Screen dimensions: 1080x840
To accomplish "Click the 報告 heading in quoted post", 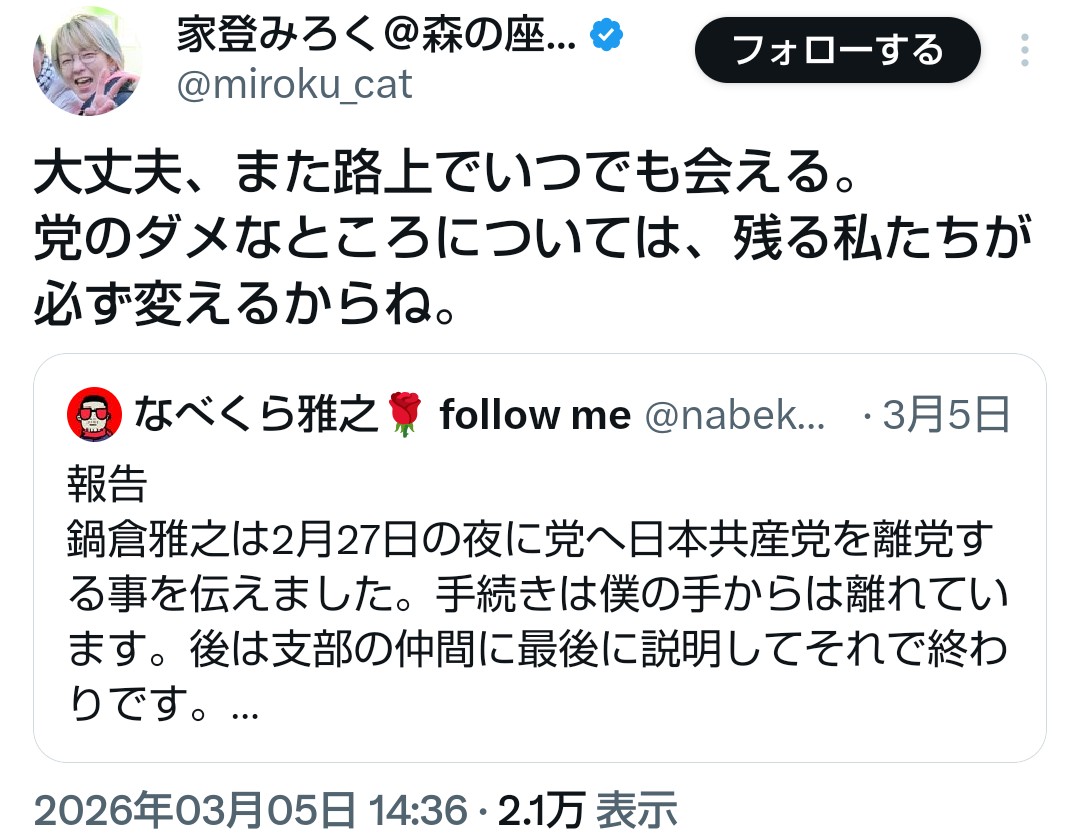I will tap(107, 485).
